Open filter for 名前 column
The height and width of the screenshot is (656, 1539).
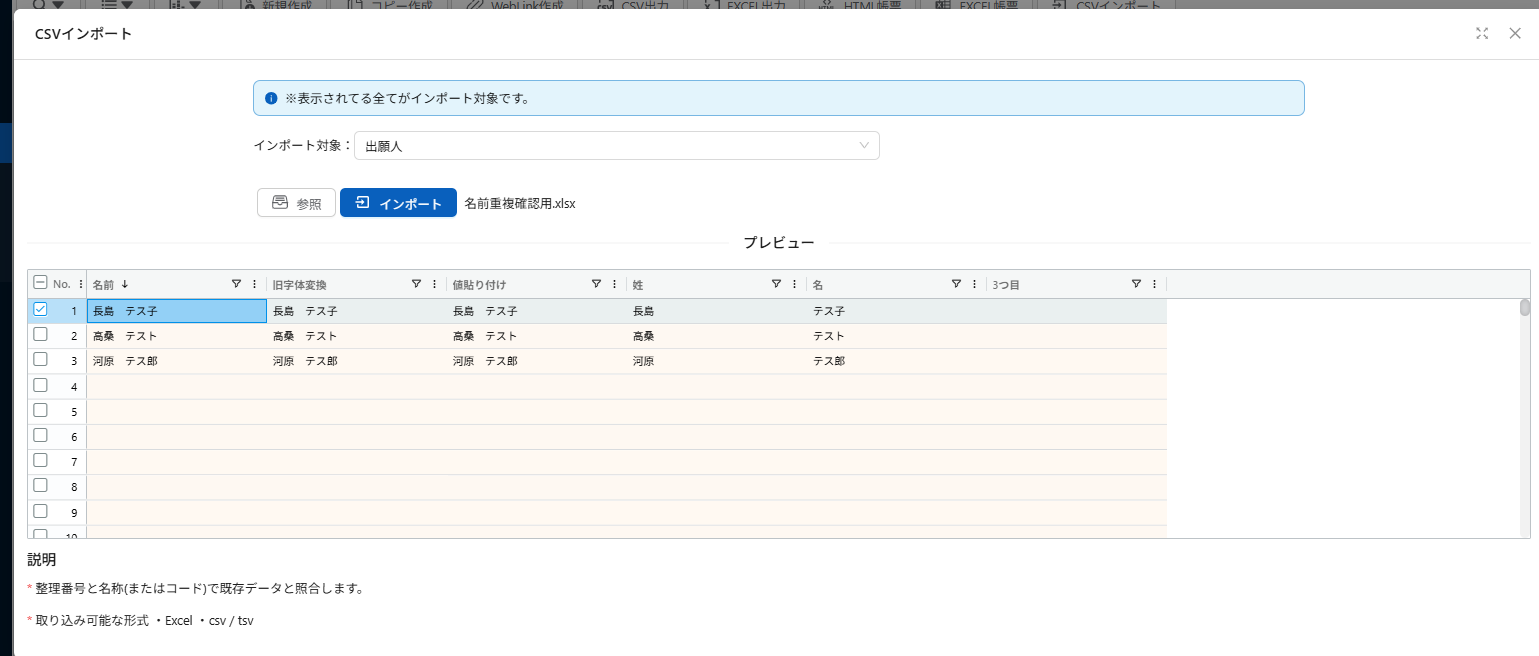click(x=236, y=284)
